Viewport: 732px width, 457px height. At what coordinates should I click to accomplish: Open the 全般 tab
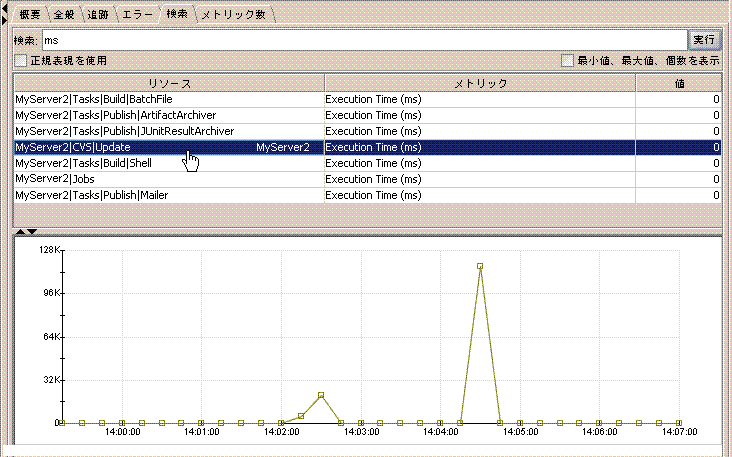pos(62,14)
